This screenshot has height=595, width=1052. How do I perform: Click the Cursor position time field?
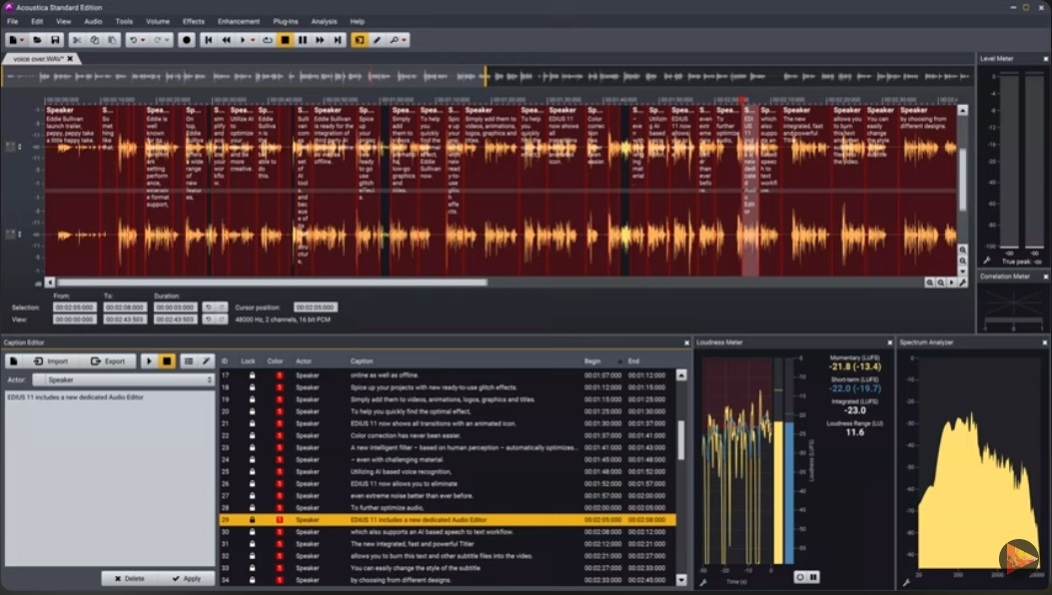[315, 307]
